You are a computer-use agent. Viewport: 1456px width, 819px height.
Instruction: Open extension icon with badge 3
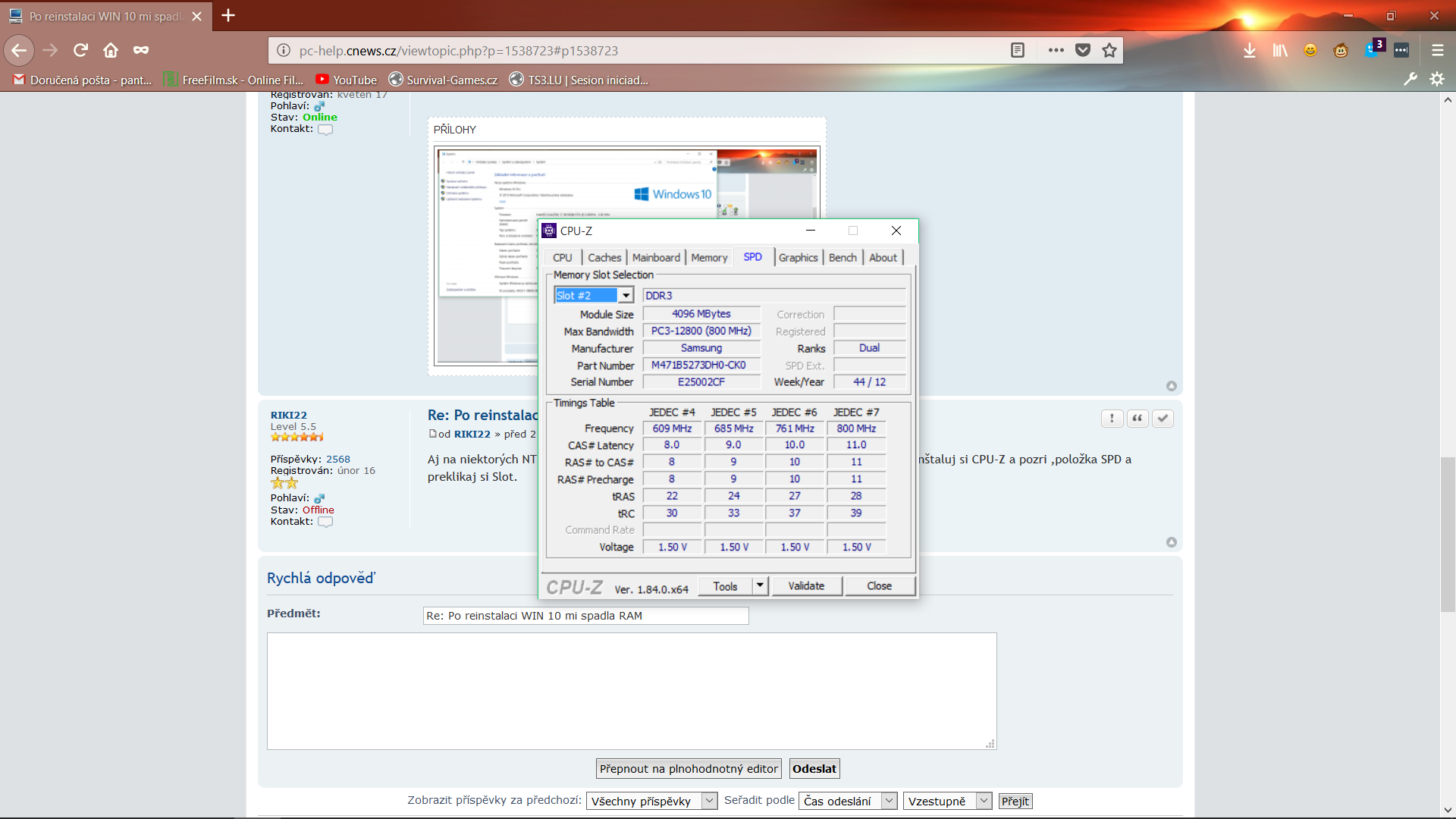pyautogui.click(x=1374, y=49)
